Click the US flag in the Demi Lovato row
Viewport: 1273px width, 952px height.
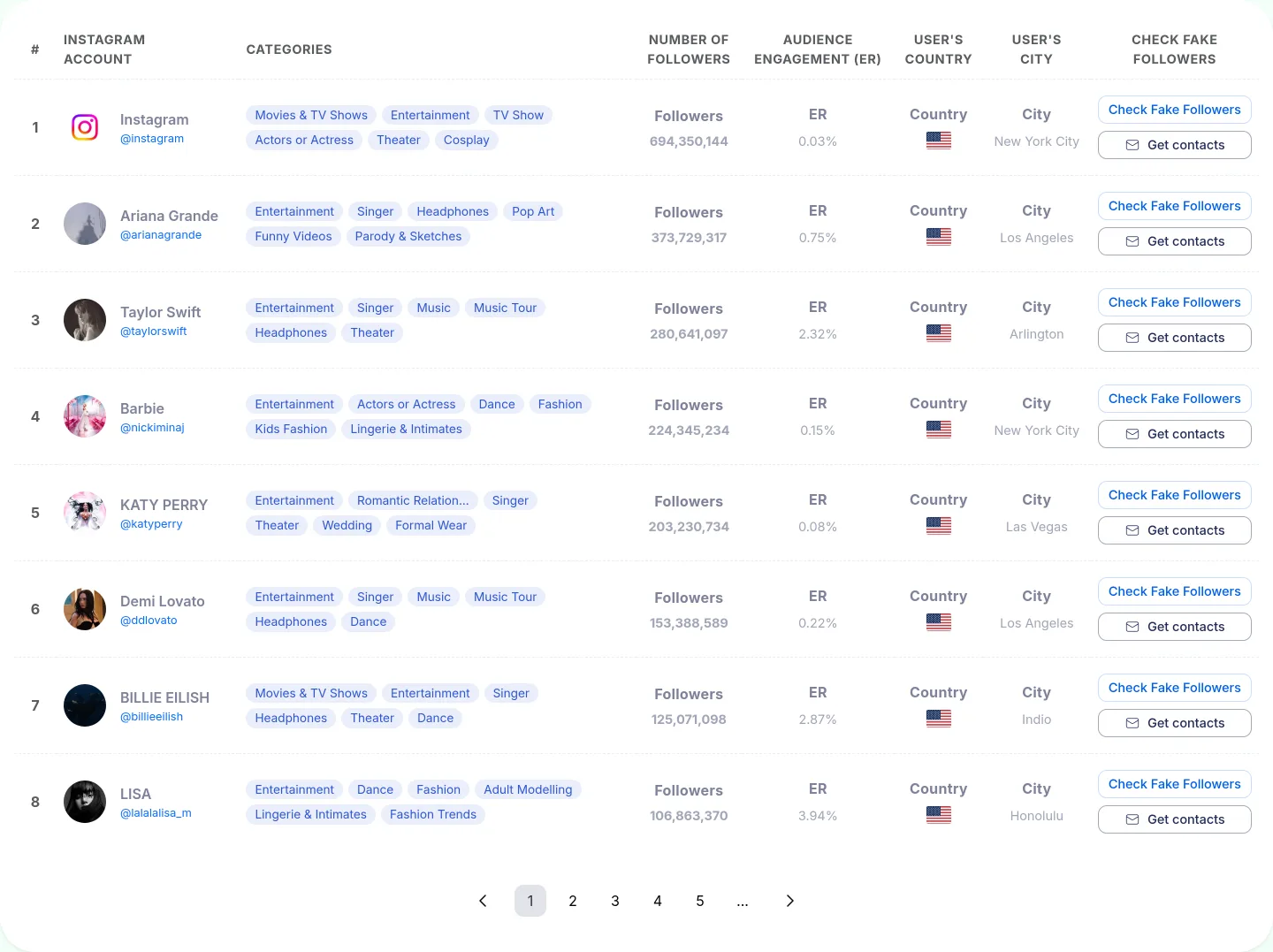pos(939,622)
